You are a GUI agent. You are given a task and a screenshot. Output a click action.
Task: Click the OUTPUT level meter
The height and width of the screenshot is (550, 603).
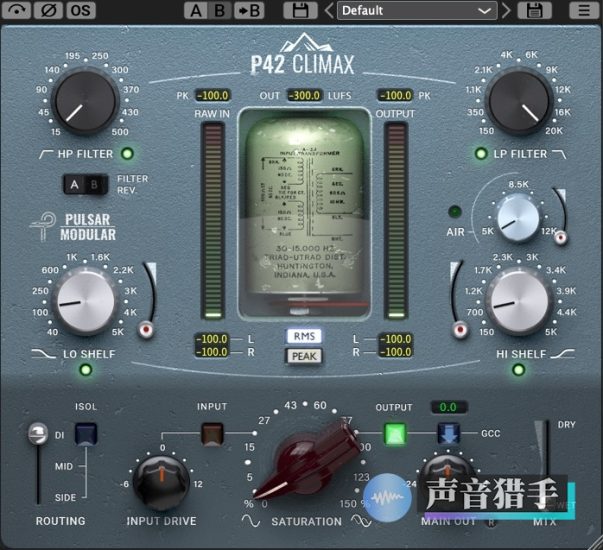pyautogui.click(x=396, y=221)
